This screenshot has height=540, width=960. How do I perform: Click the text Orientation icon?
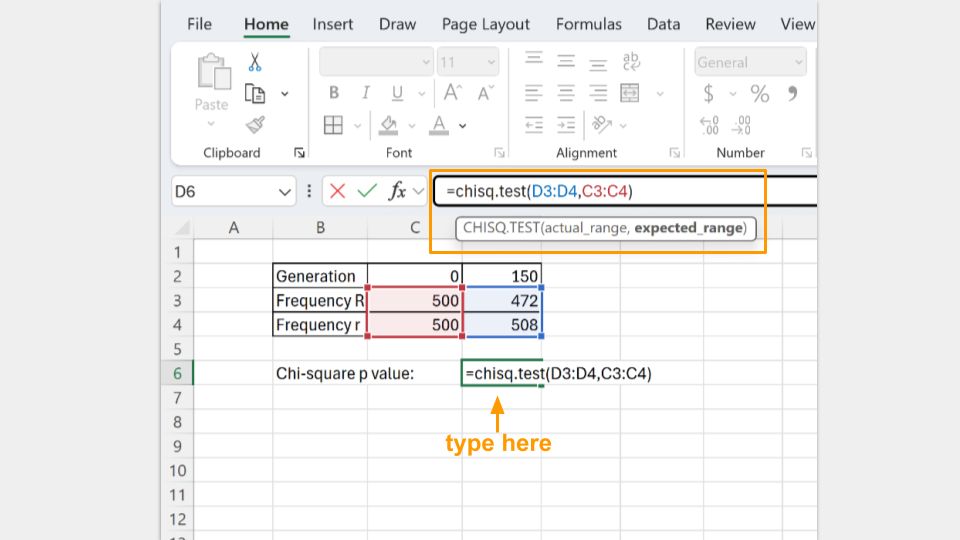602,125
